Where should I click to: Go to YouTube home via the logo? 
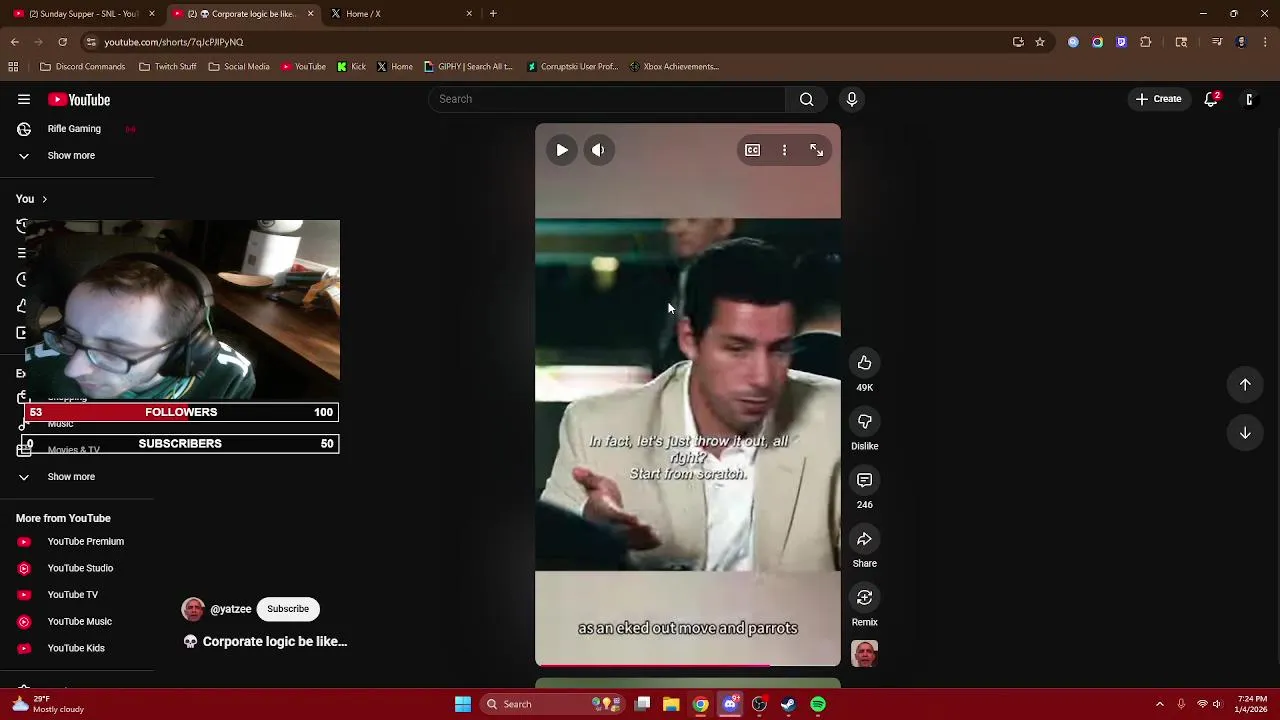[79, 100]
